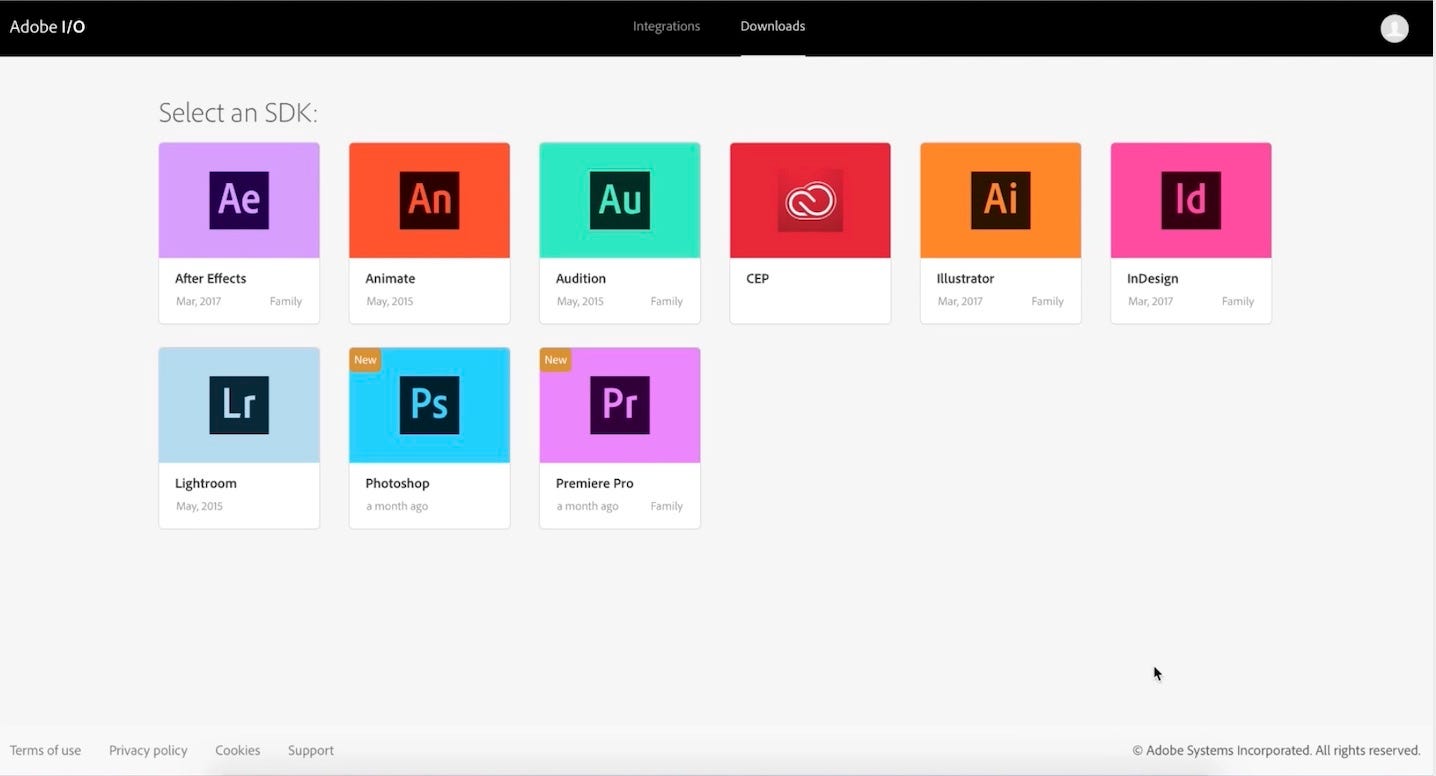The width and height of the screenshot is (1436, 776).
Task: Click Family label on Illustrator card
Action: 1048,301
